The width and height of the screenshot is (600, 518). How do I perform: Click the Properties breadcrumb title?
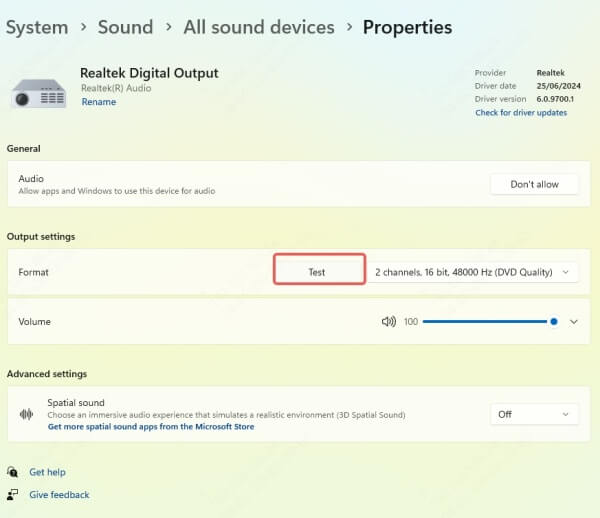pos(408,28)
